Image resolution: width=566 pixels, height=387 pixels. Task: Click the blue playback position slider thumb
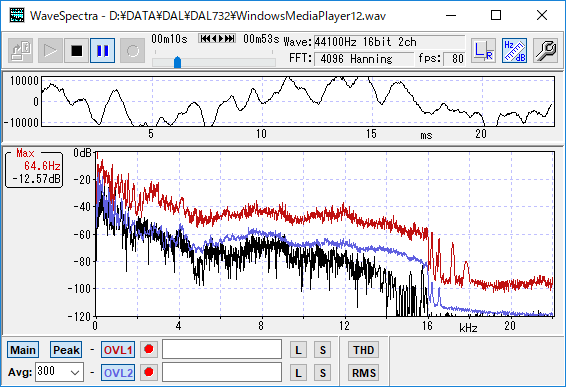pyautogui.click(x=177, y=62)
